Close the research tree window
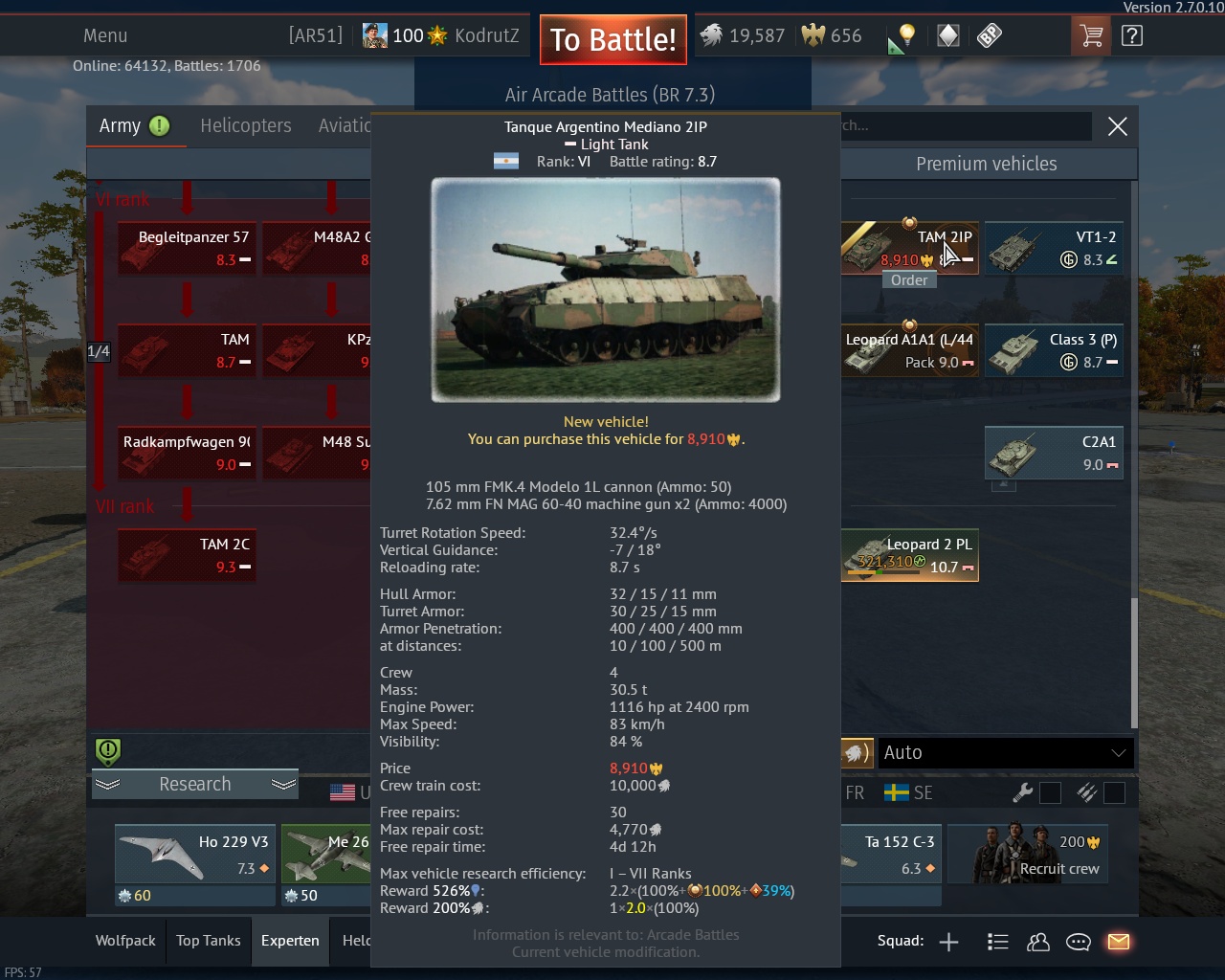Image resolution: width=1225 pixels, height=980 pixels. point(1117,126)
